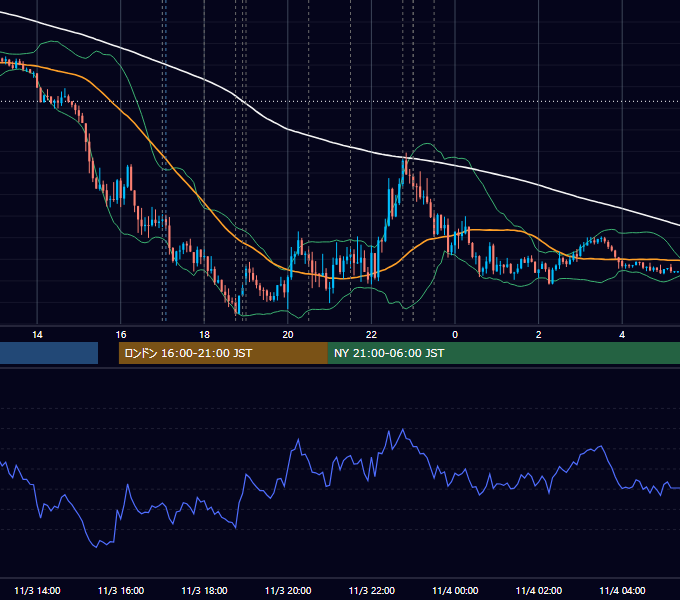
Task: Click the 11/3 18:00 date label
Action: tap(204, 590)
